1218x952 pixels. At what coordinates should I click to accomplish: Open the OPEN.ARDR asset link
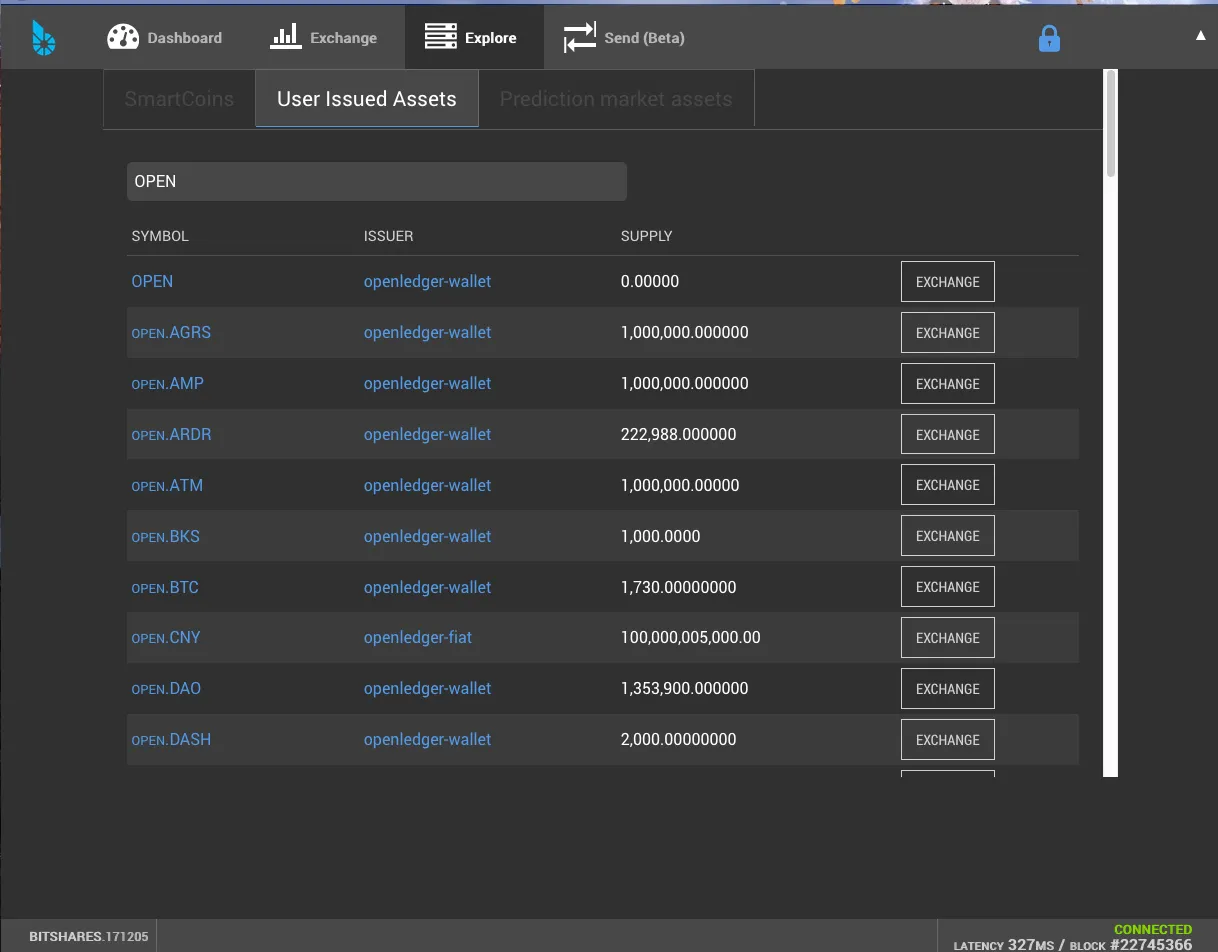click(x=171, y=435)
